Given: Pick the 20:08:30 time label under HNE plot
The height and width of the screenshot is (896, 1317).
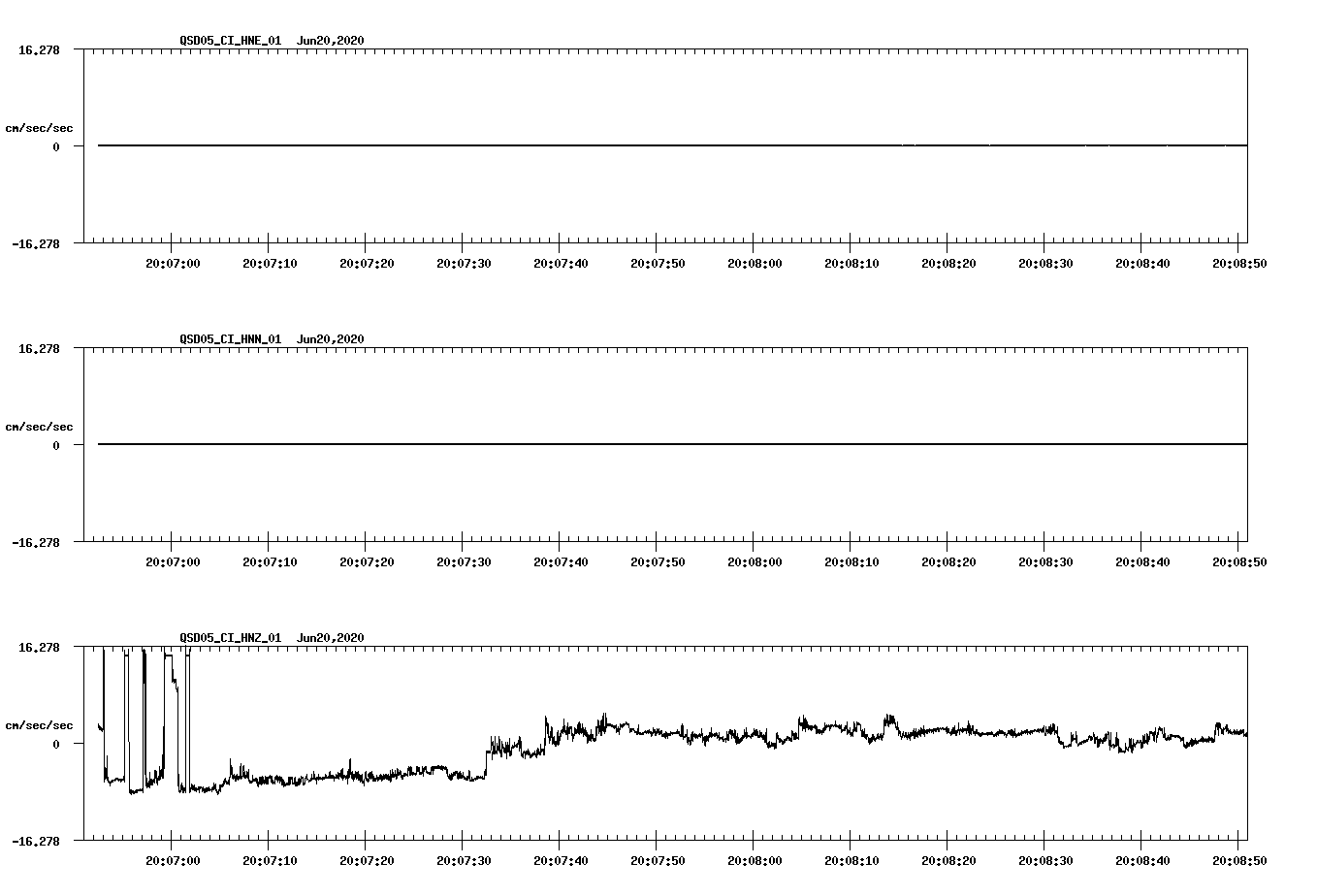Looking at the screenshot, I should coord(1045,264).
